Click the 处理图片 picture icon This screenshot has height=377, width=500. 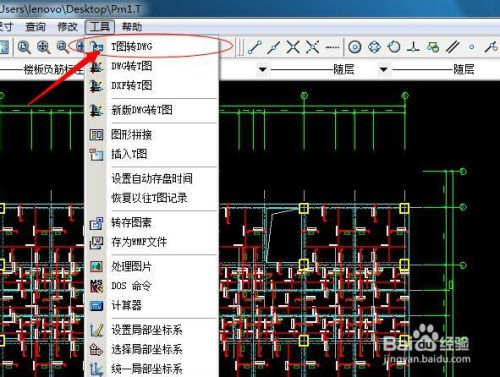(97, 267)
